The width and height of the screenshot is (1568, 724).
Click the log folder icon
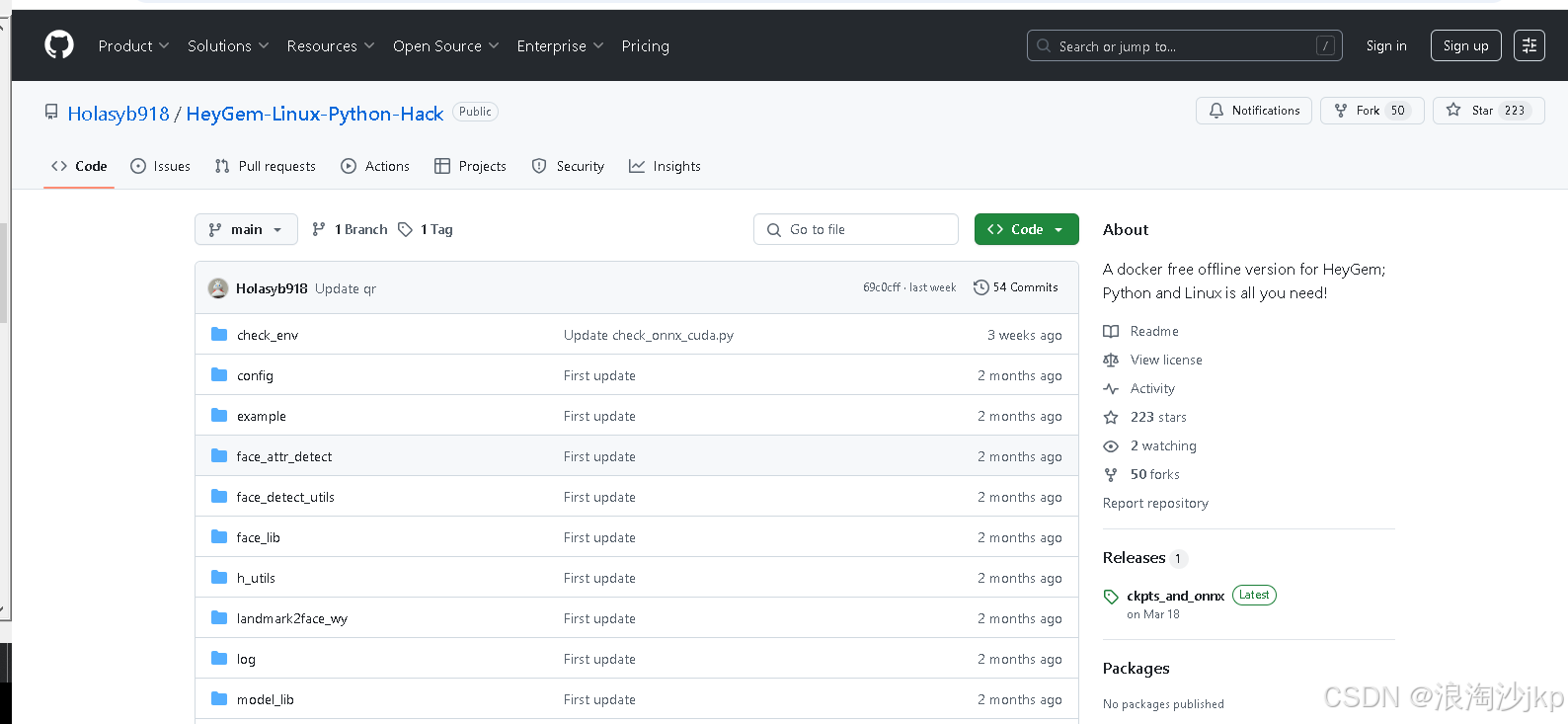tap(219, 659)
